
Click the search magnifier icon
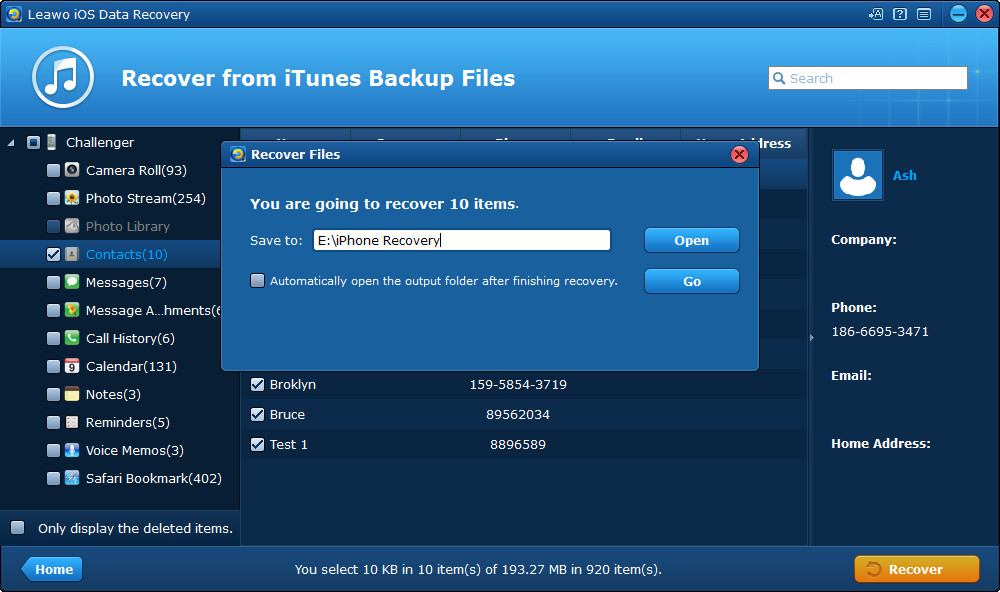pyautogui.click(x=779, y=78)
